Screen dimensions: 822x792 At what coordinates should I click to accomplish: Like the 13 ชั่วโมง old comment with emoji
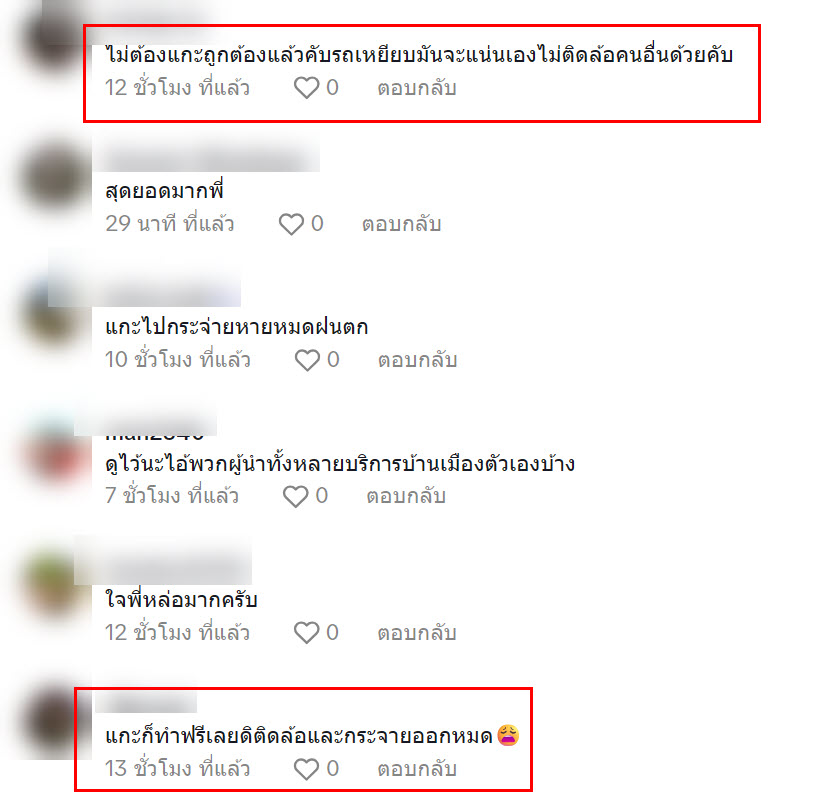pos(306,769)
